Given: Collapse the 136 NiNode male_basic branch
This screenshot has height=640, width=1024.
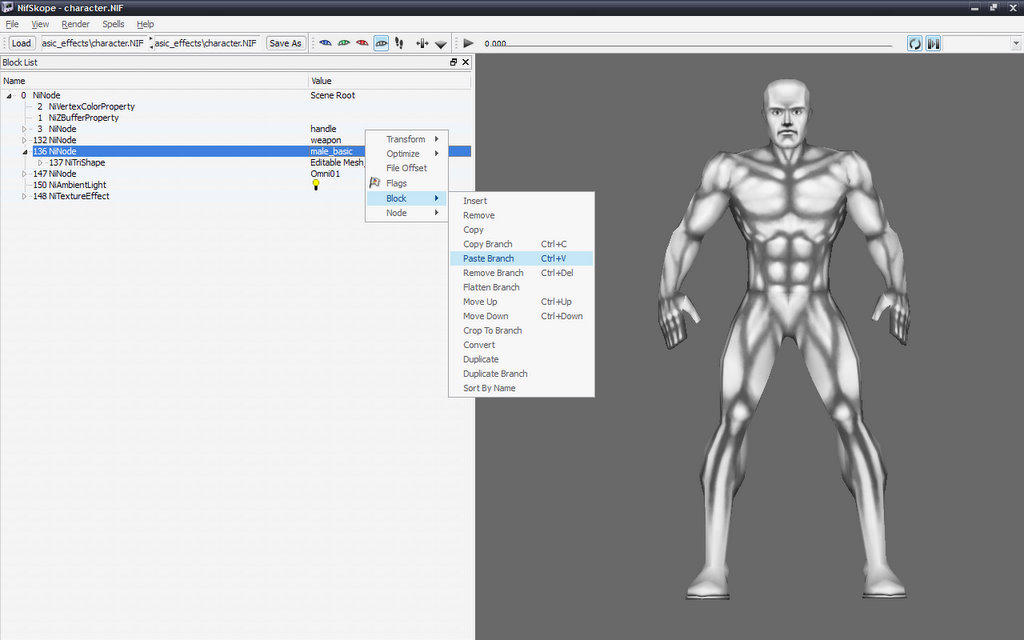Looking at the screenshot, I should point(26,152).
